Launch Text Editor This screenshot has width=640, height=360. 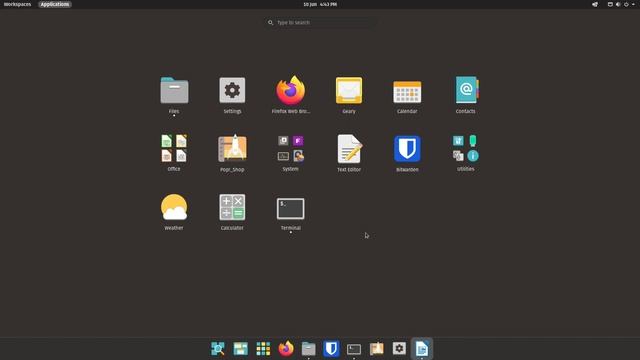[x=349, y=153]
